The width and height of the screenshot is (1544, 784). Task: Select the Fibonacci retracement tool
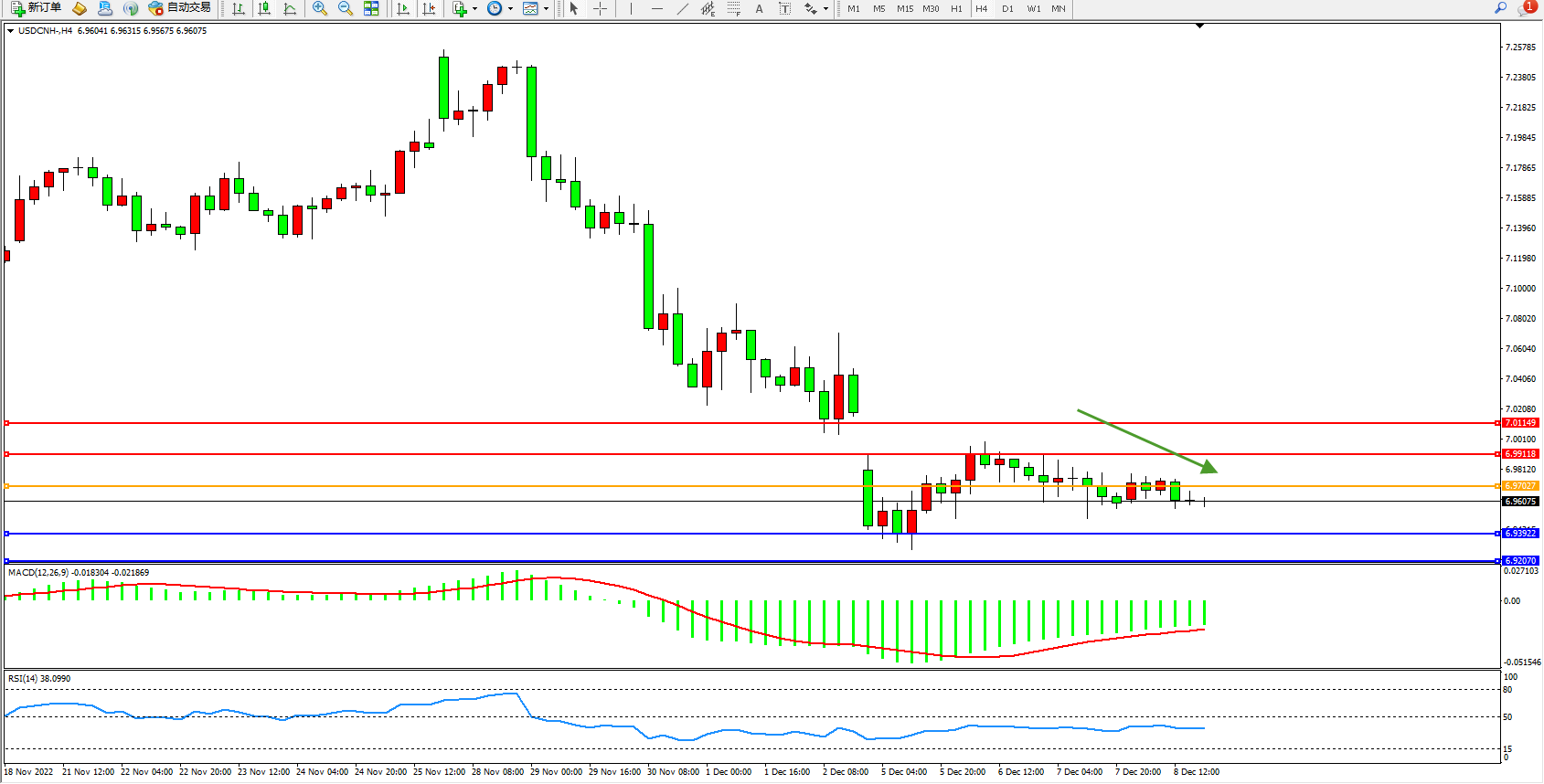tap(733, 8)
